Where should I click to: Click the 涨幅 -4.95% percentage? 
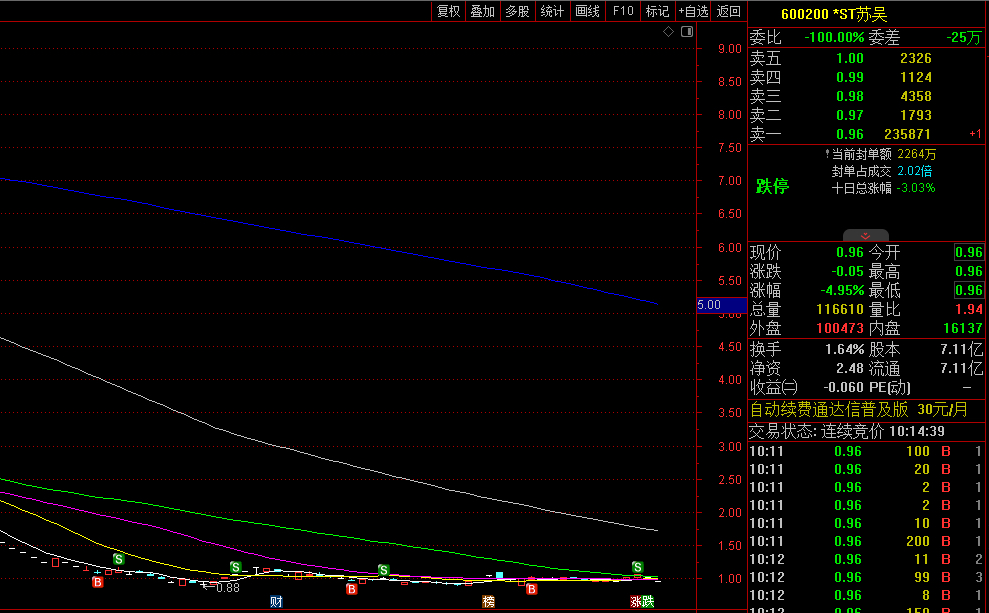tap(842, 290)
